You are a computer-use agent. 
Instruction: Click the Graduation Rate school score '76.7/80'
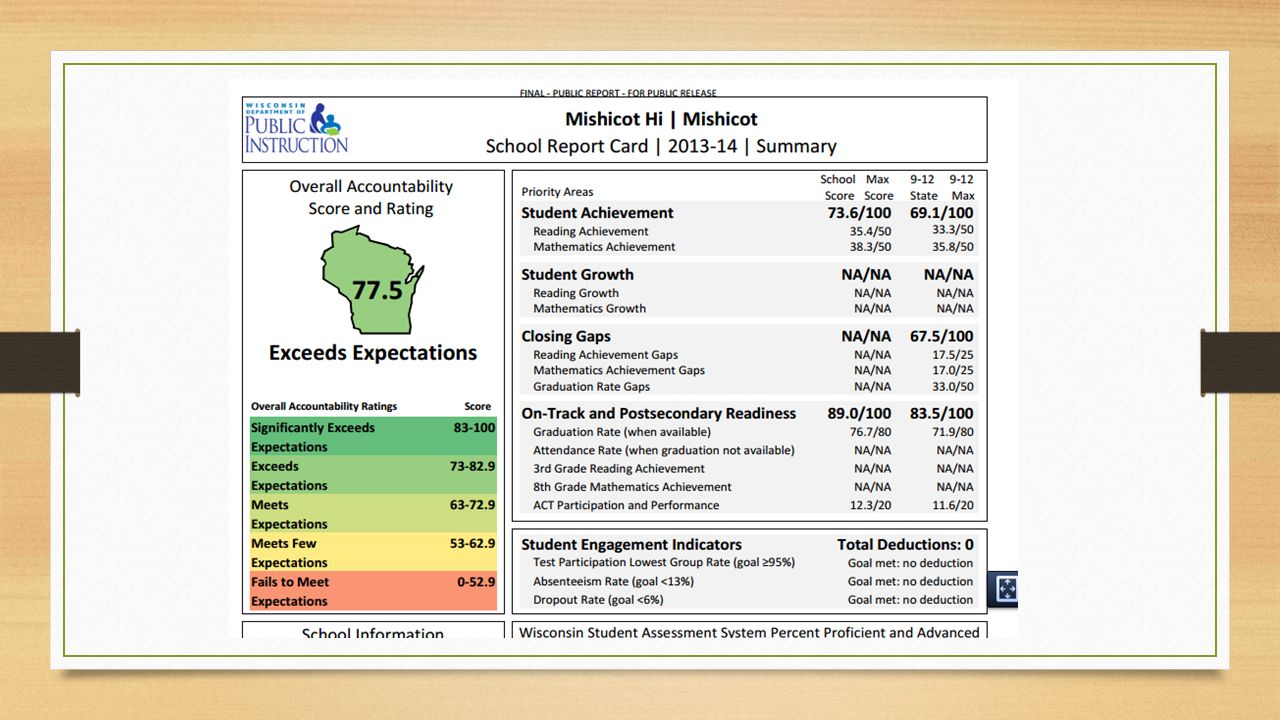[870, 432]
